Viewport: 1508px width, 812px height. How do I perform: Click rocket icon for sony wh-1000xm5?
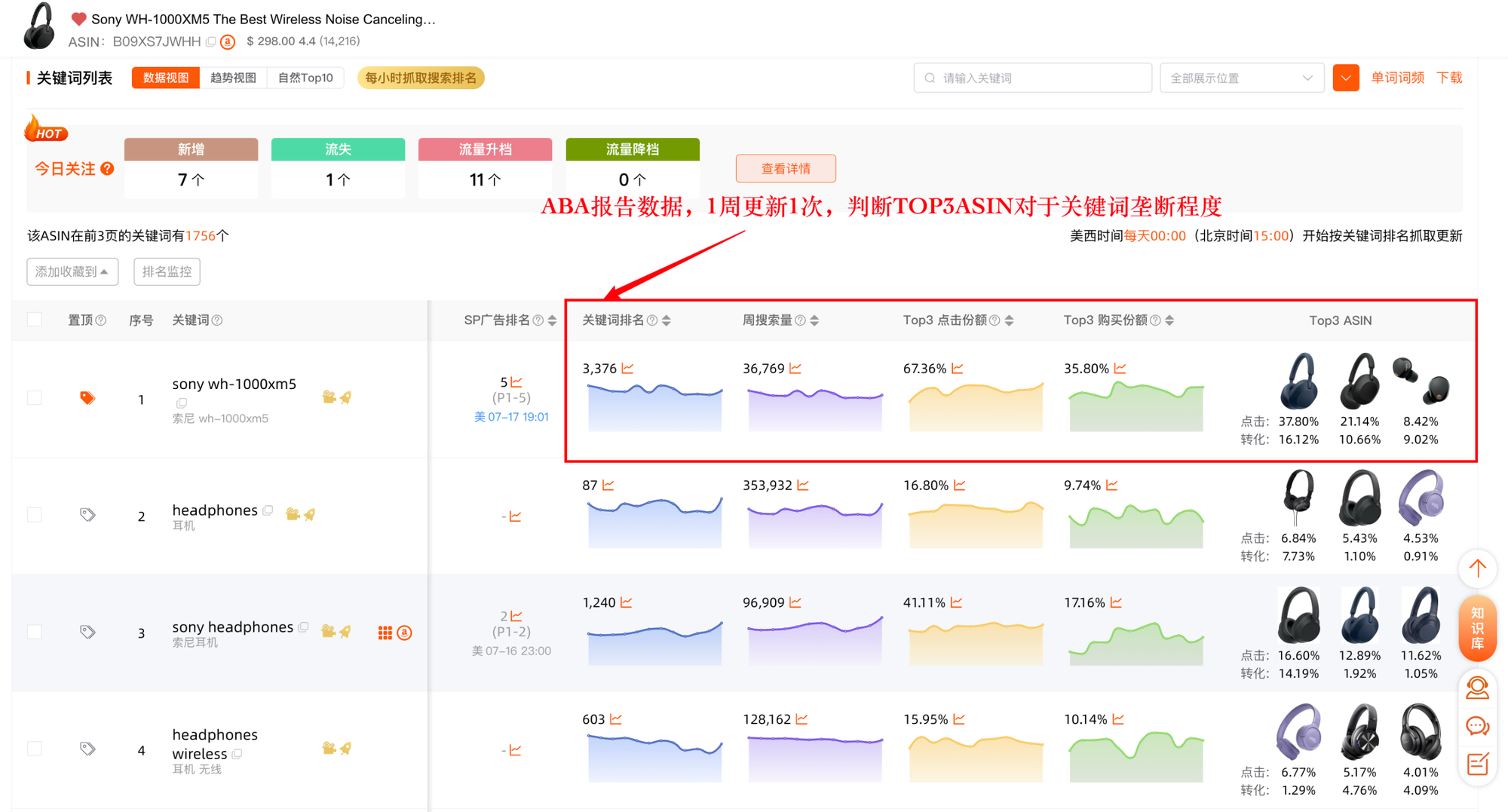(x=346, y=397)
